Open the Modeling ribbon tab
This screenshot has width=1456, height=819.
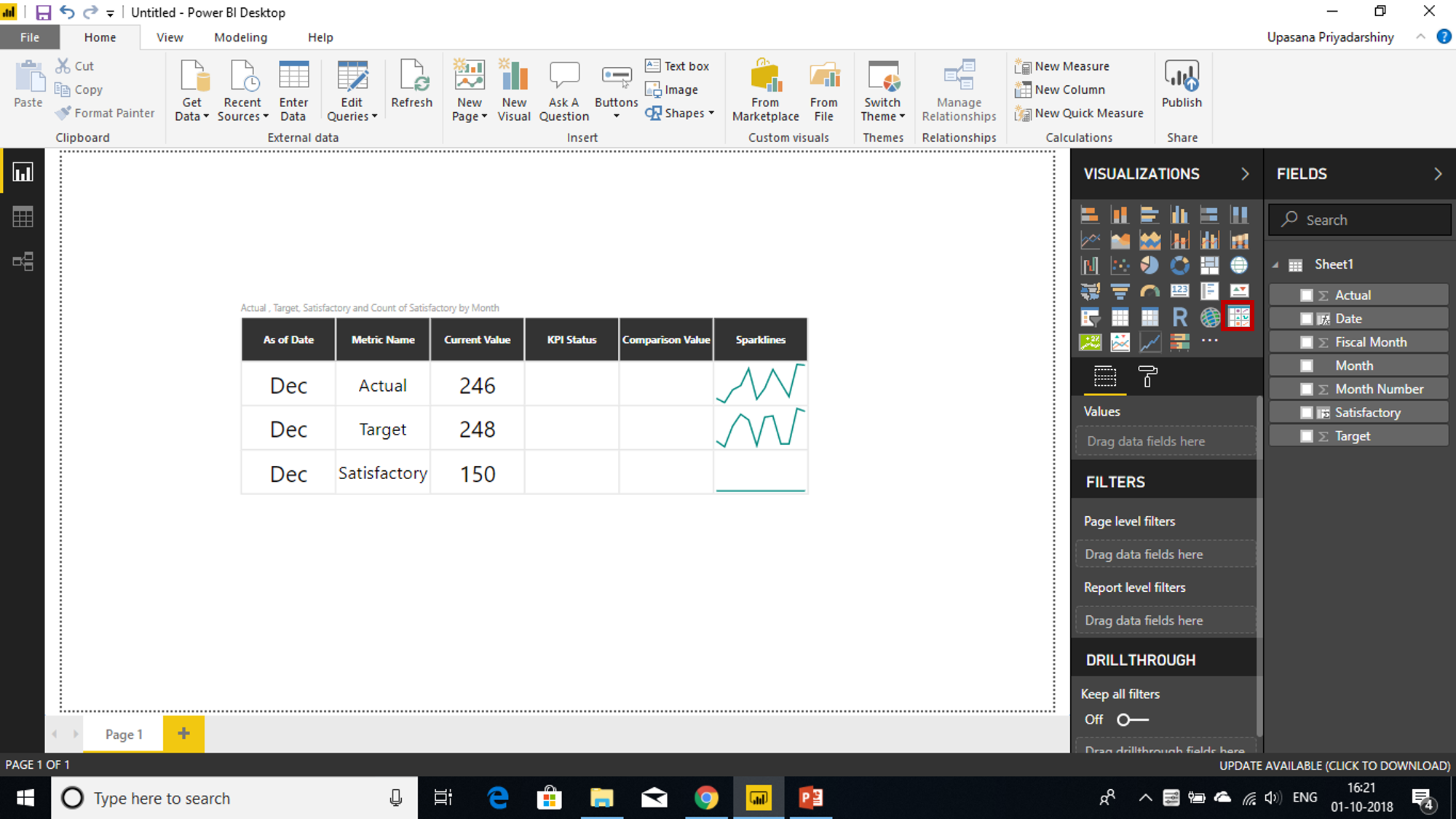pos(240,37)
